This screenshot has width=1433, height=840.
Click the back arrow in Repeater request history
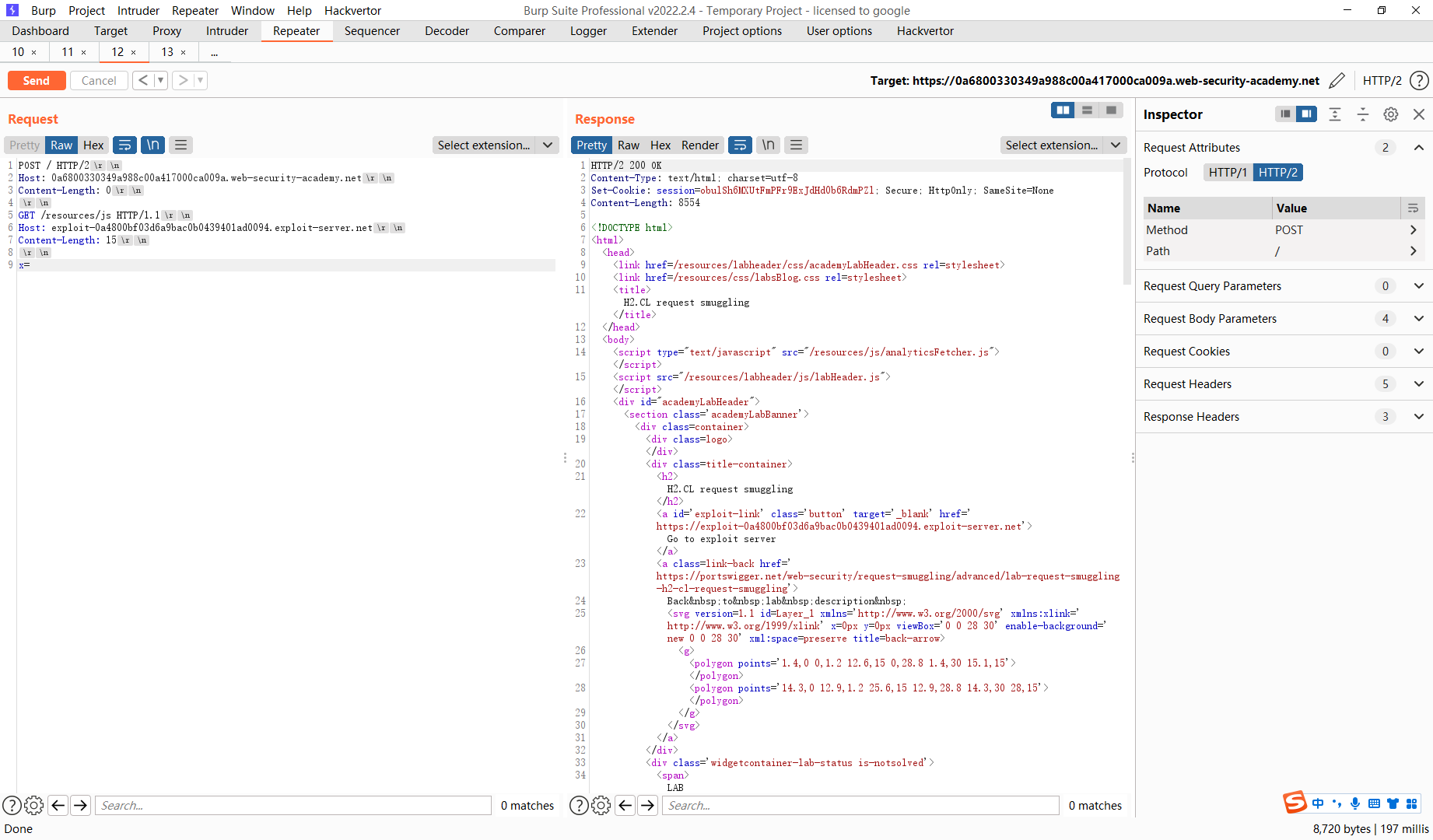pyautogui.click(x=143, y=79)
